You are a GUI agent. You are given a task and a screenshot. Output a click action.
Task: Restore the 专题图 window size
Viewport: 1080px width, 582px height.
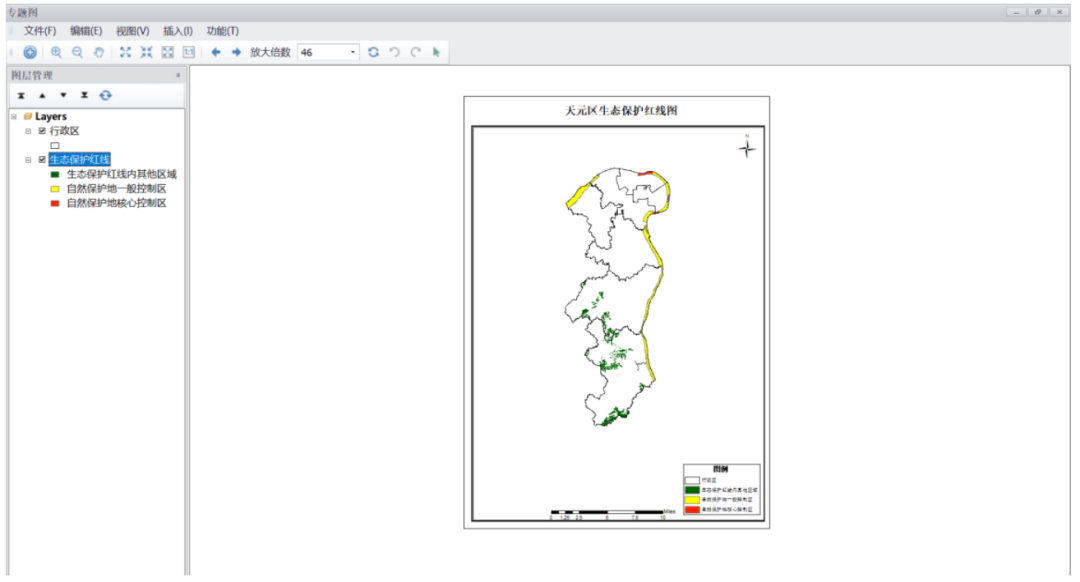click(1038, 12)
